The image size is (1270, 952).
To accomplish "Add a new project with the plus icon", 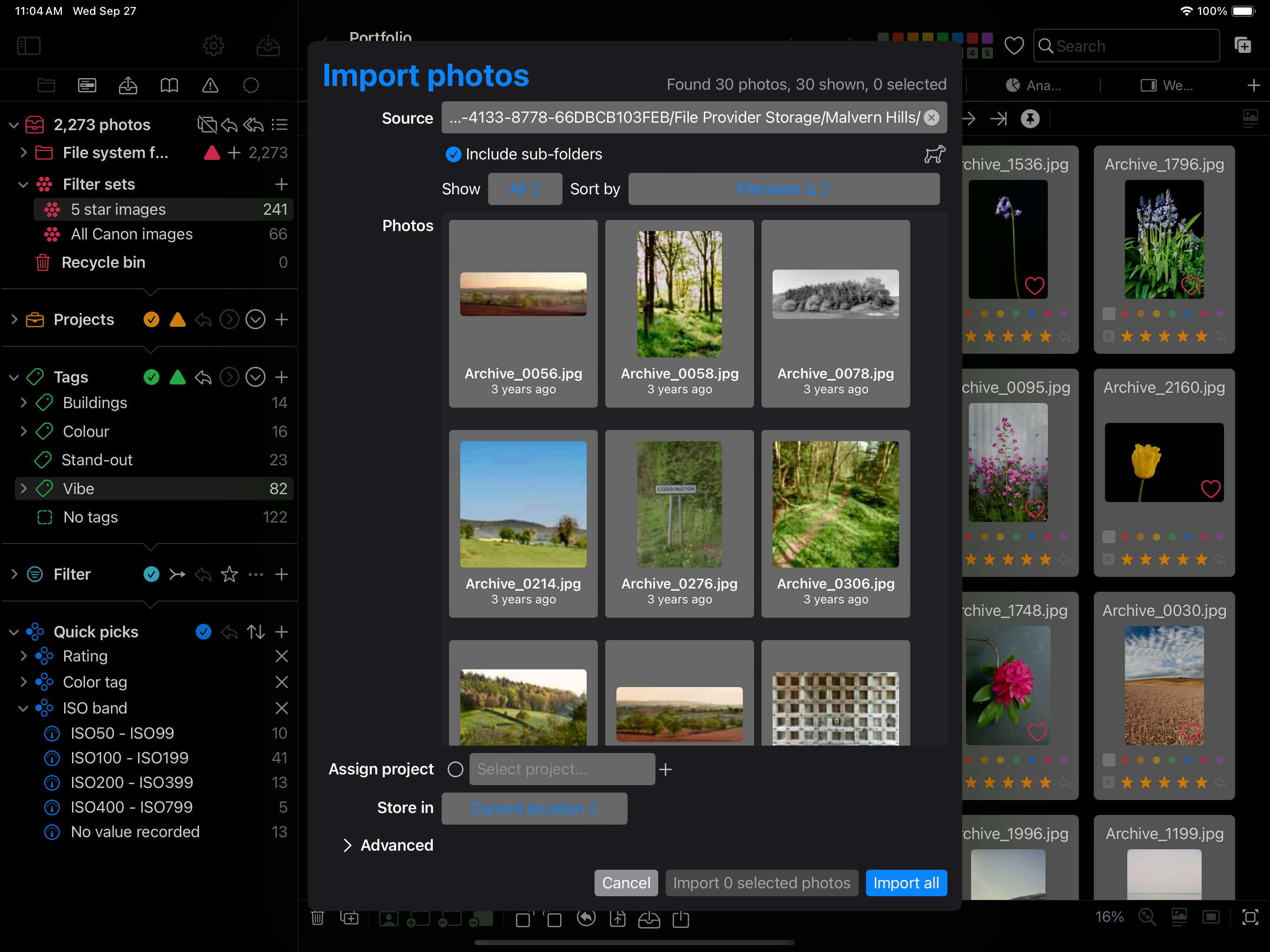I will 281,320.
